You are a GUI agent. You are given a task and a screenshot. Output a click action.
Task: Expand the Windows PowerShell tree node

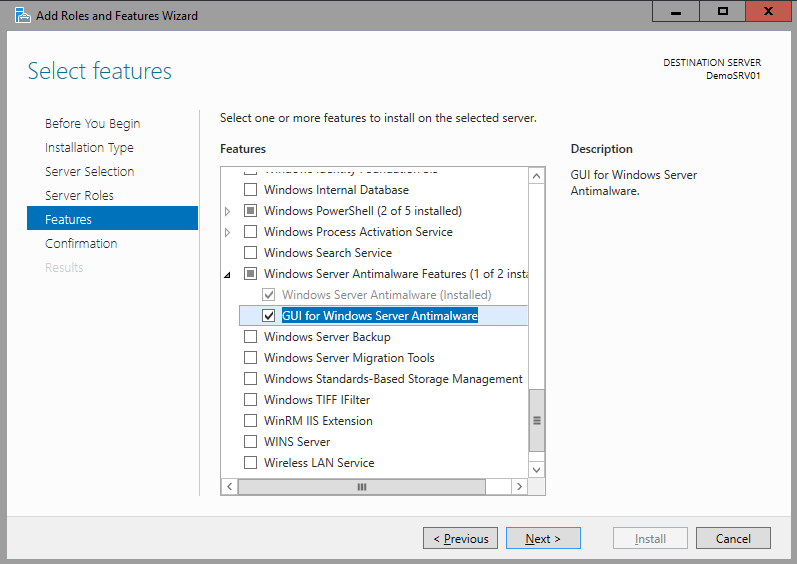pyautogui.click(x=228, y=211)
